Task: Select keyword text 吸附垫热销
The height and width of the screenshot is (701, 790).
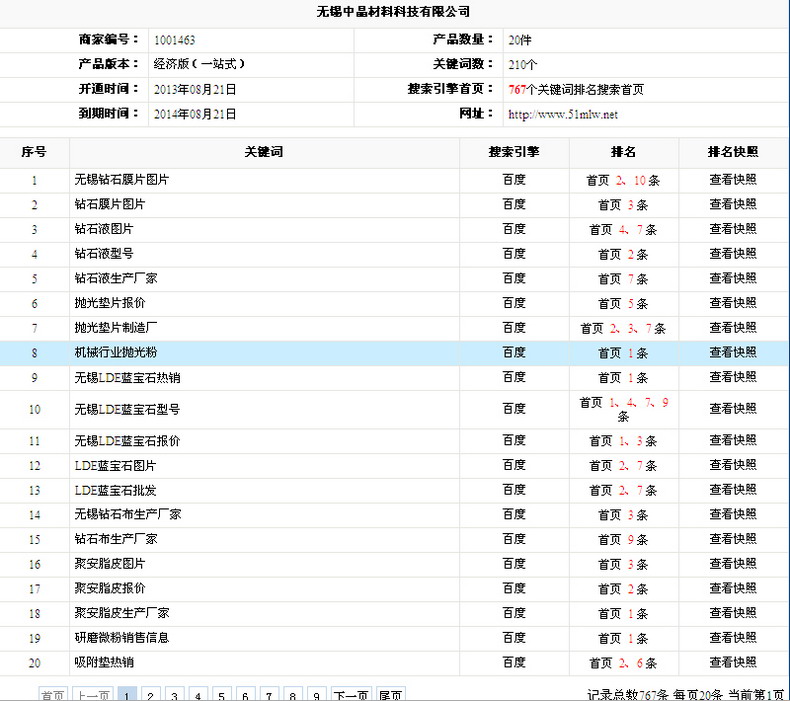Action: point(104,662)
